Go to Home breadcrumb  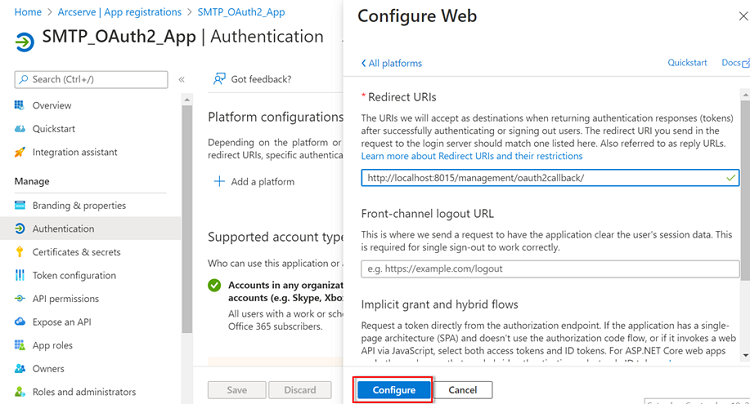click(x=28, y=12)
